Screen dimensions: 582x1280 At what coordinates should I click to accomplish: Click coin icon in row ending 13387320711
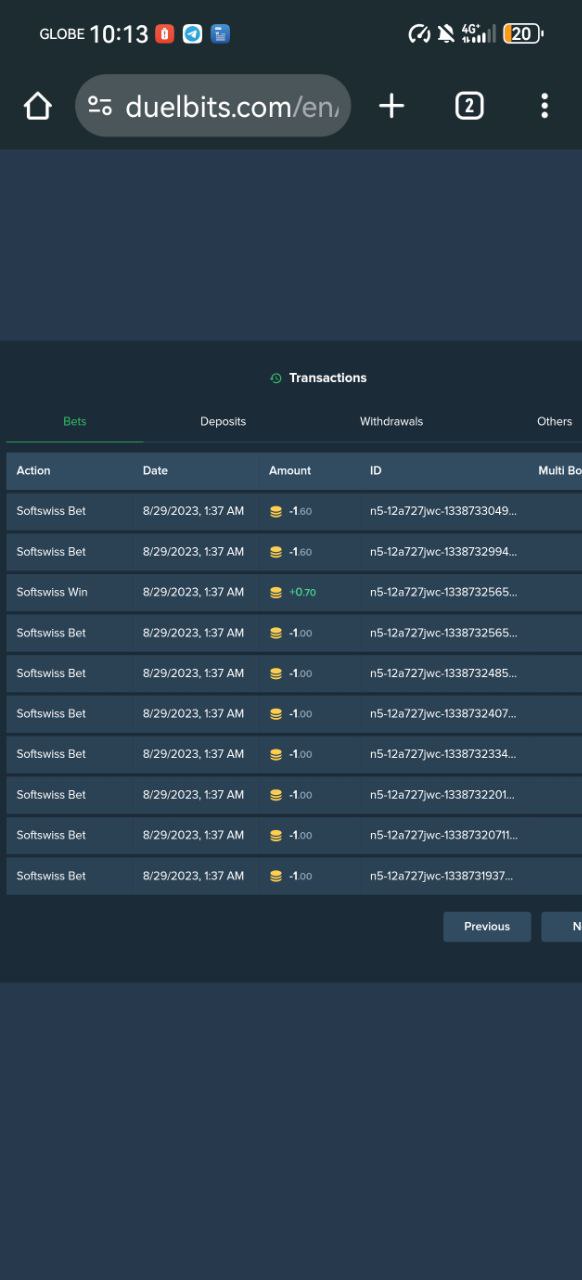coord(276,836)
